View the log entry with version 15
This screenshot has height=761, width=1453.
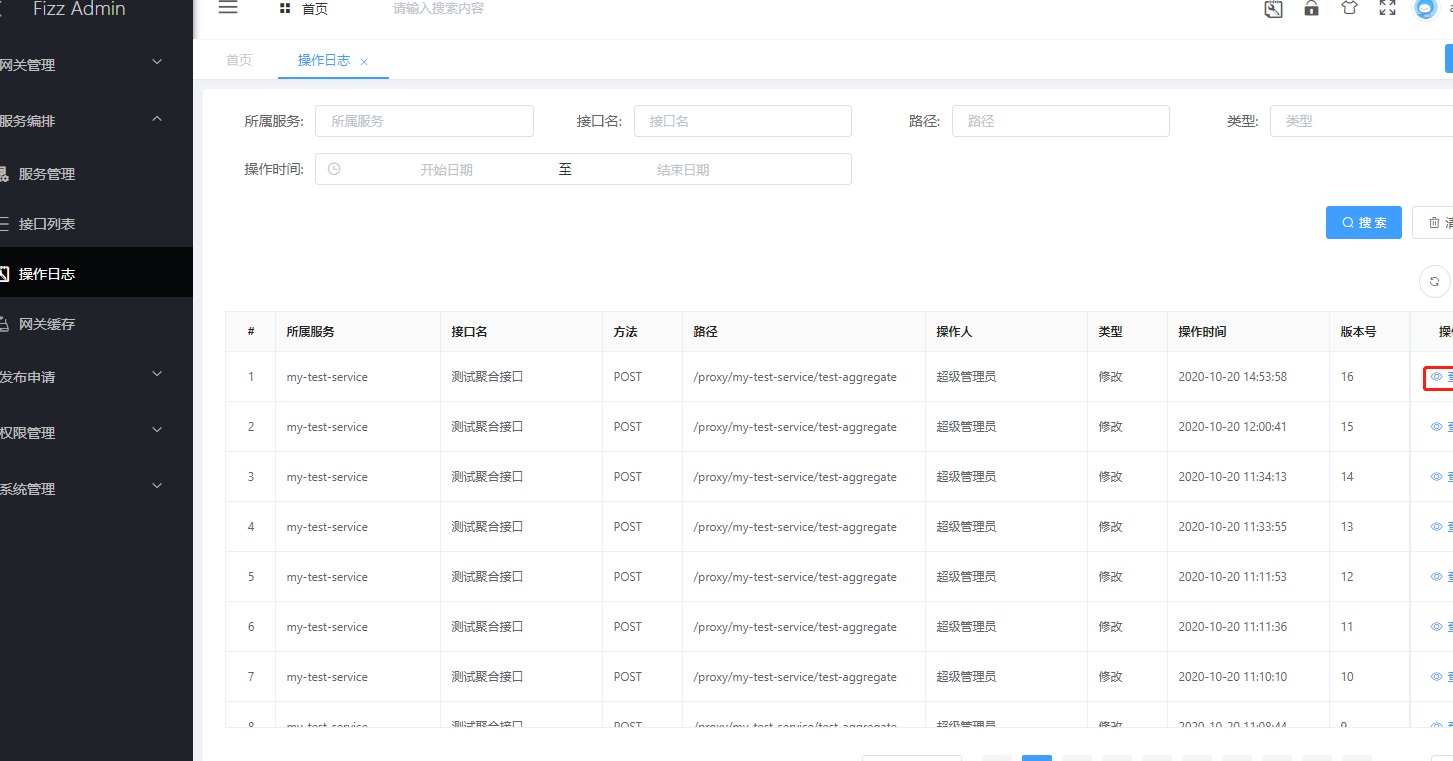pos(1440,427)
